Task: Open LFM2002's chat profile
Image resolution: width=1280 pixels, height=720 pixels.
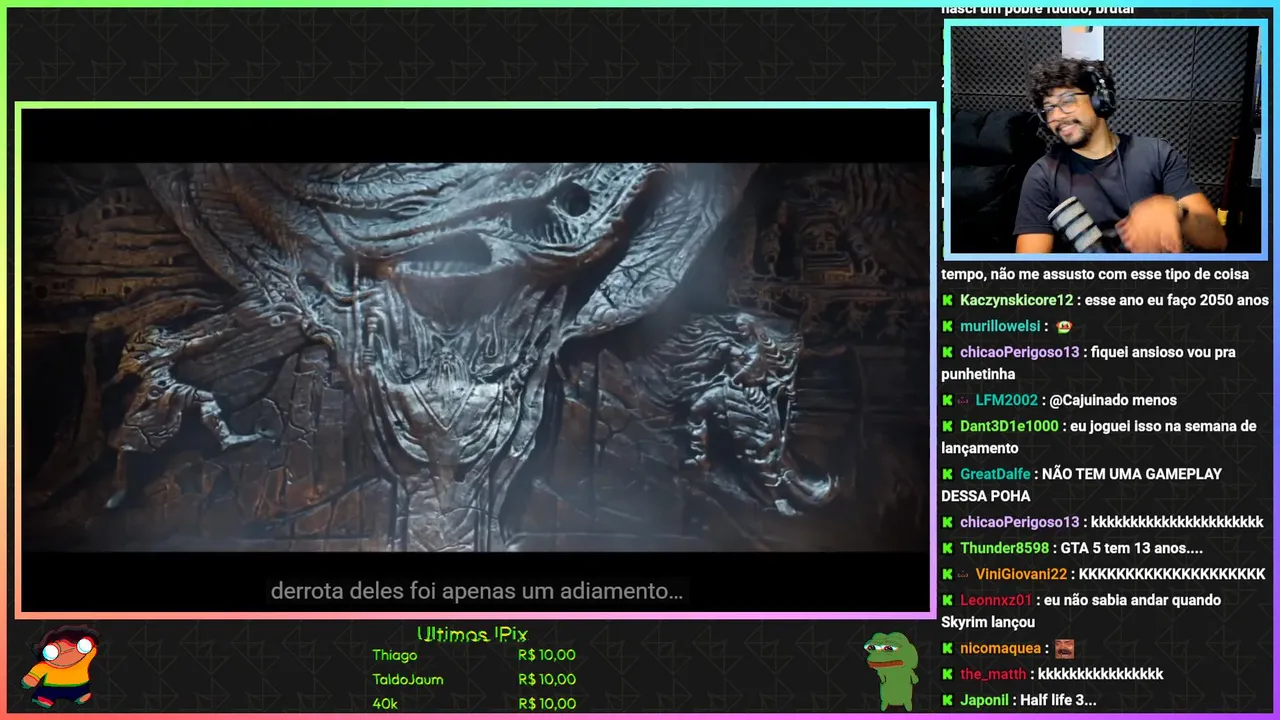Action: pyautogui.click(x=1007, y=400)
